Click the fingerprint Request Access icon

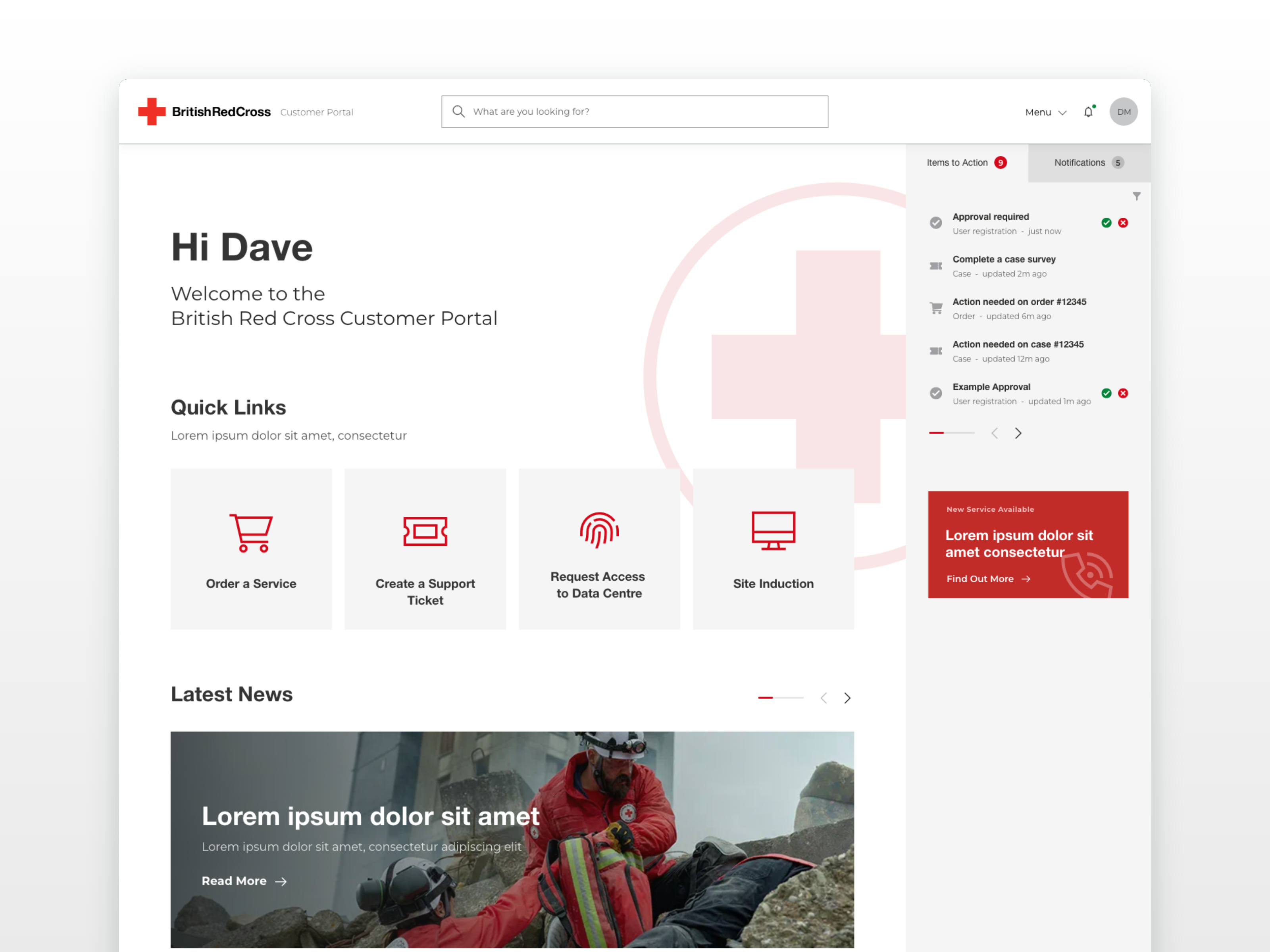[x=599, y=530]
